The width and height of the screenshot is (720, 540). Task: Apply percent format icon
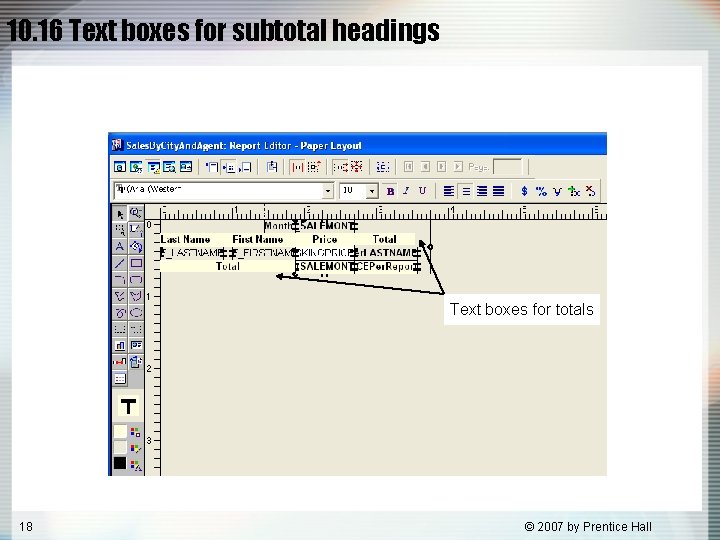tap(541, 191)
